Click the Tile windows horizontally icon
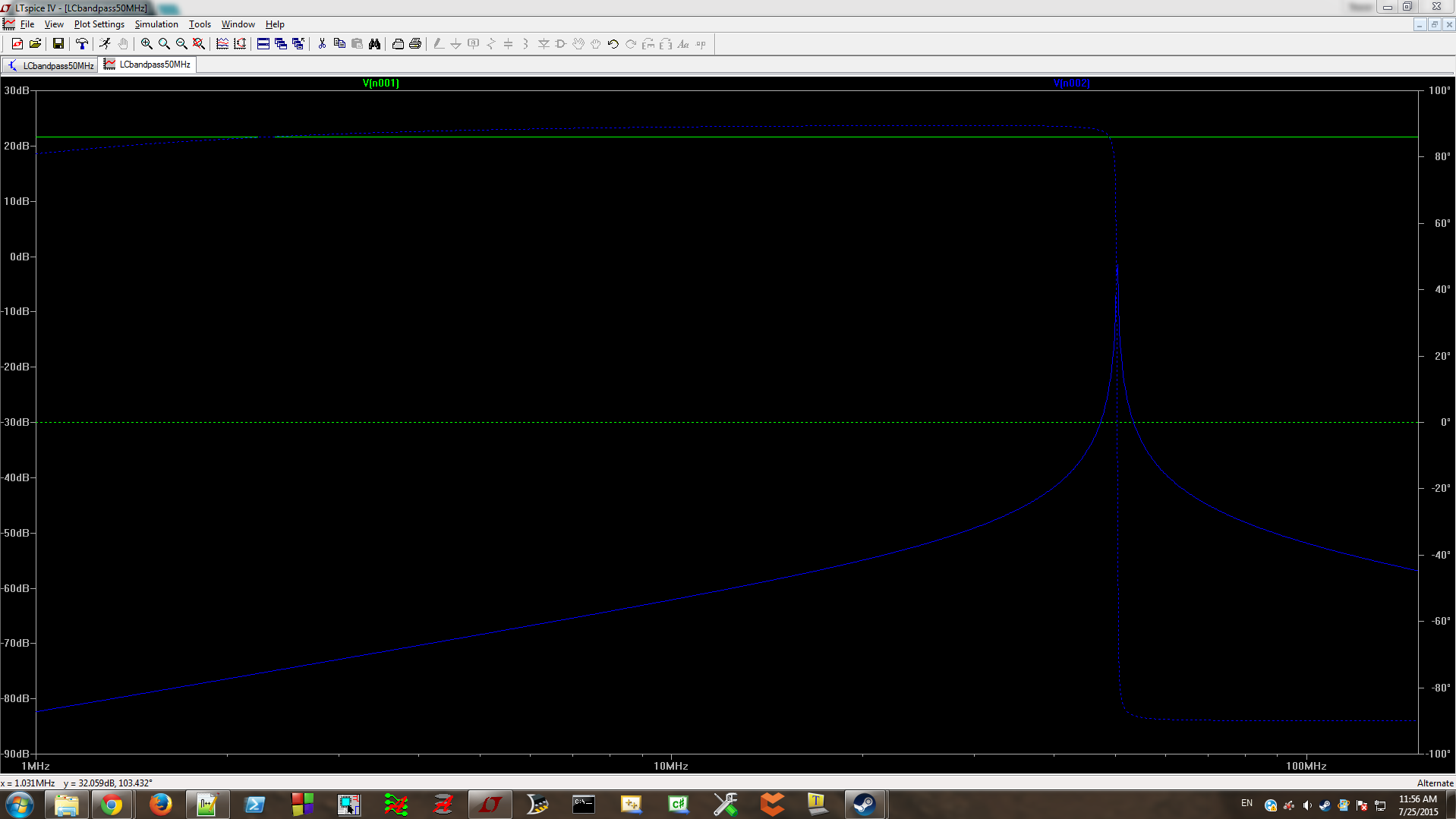 click(x=263, y=44)
